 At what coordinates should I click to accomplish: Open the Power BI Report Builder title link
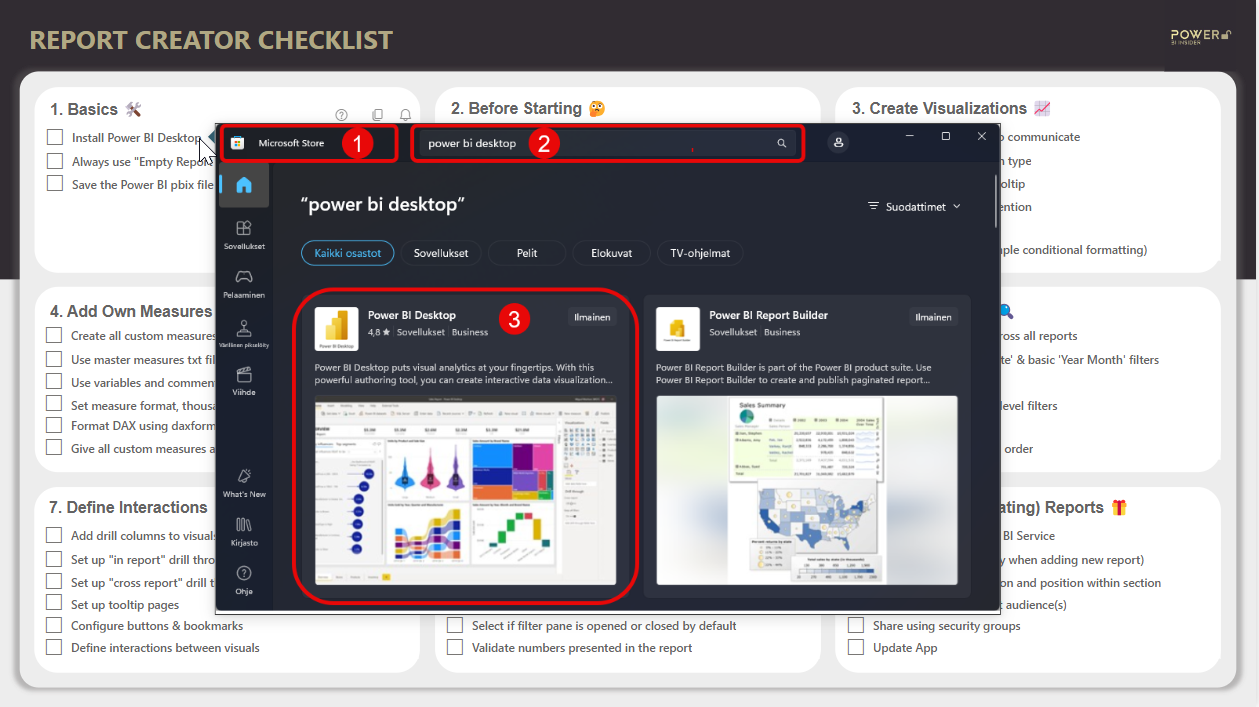click(769, 315)
